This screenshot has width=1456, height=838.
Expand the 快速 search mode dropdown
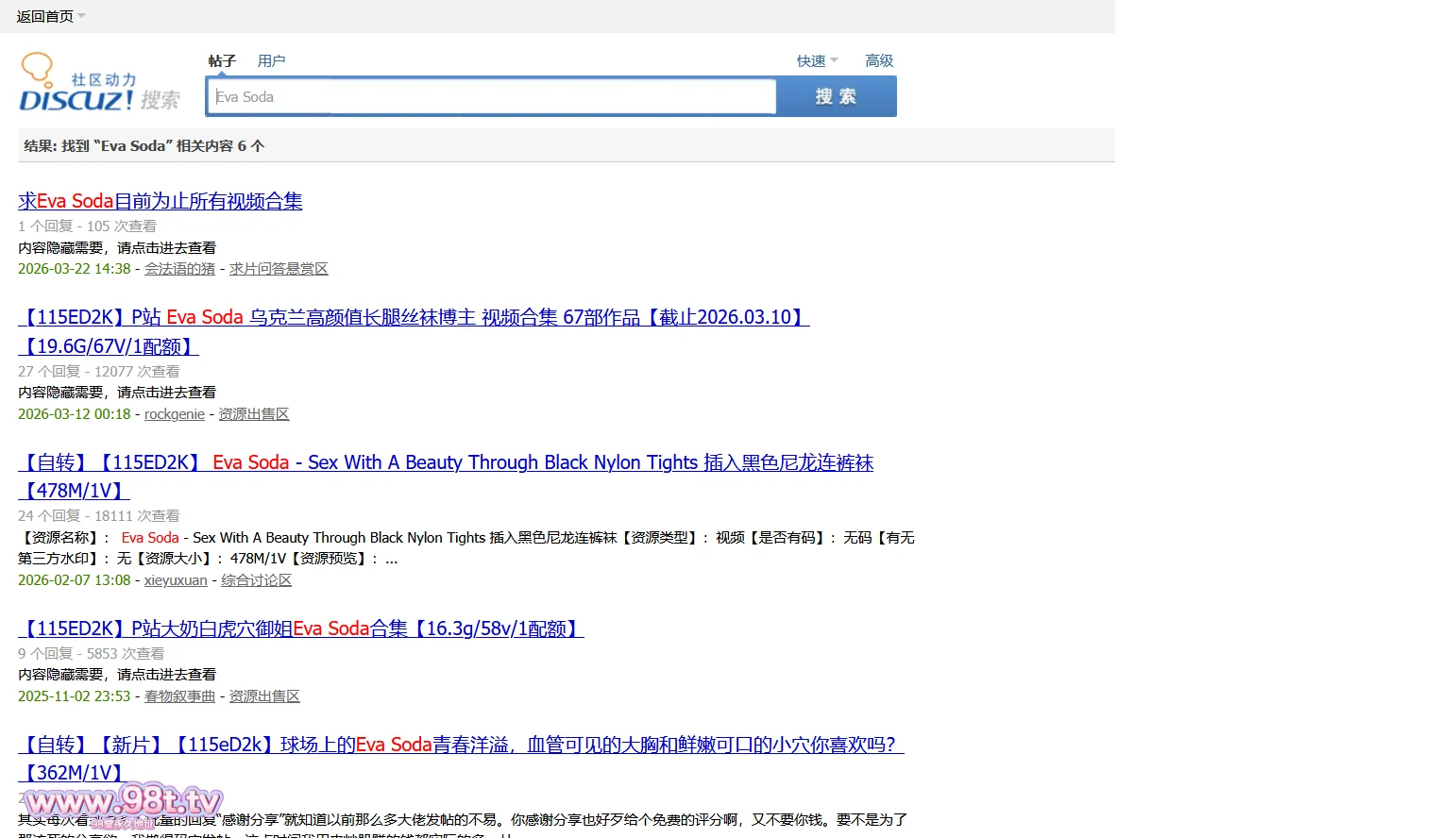817,60
